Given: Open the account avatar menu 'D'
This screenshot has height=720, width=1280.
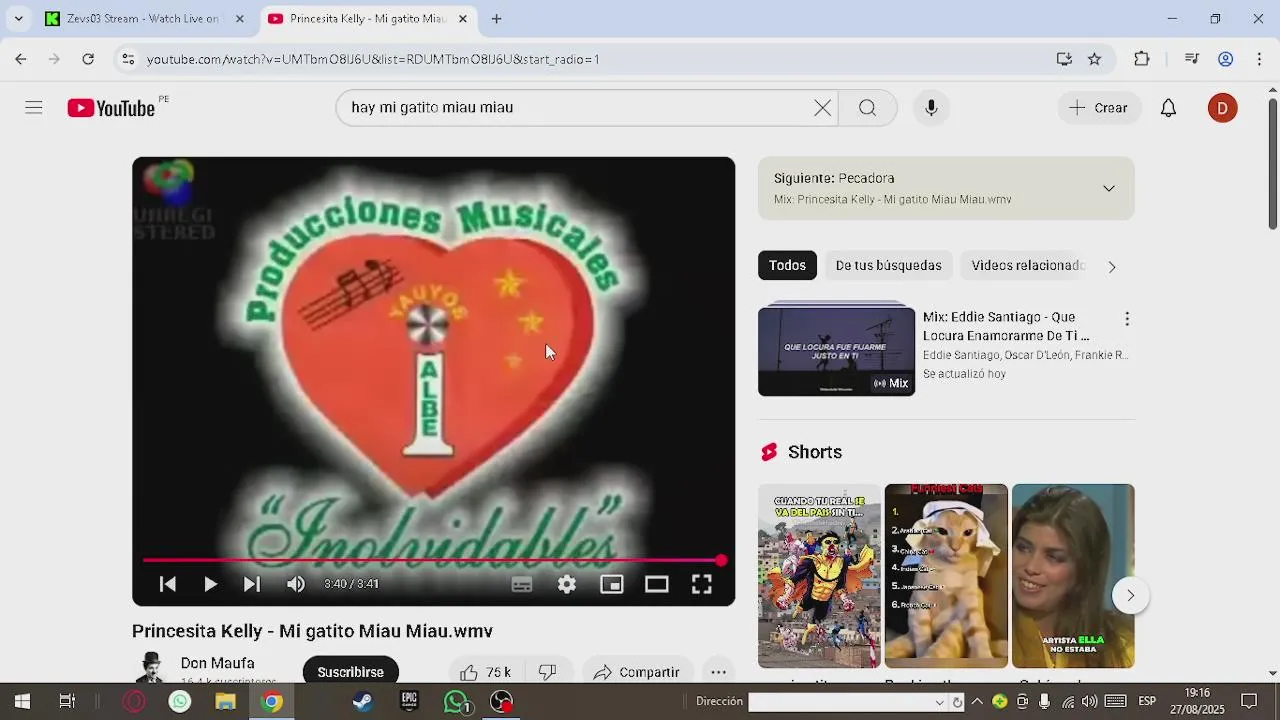Looking at the screenshot, I should [1222, 108].
